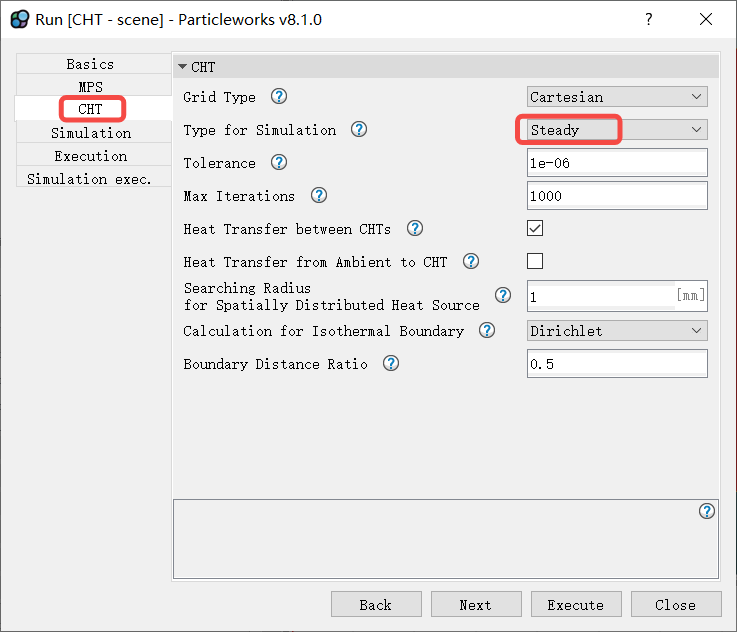Image resolution: width=737 pixels, height=632 pixels.
Task: Click the Tolerance input field
Action: click(x=617, y=163)
